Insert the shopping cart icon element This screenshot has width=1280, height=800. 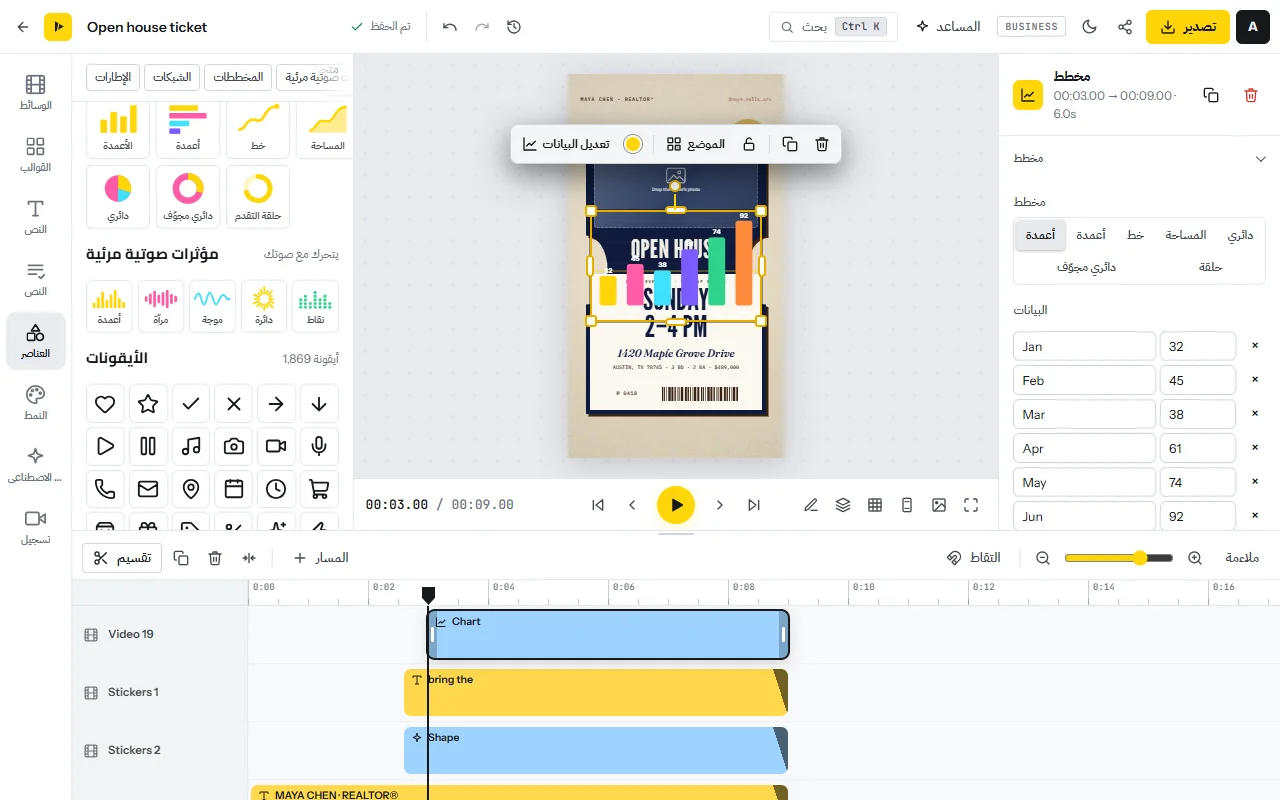(x=319, y=489)
